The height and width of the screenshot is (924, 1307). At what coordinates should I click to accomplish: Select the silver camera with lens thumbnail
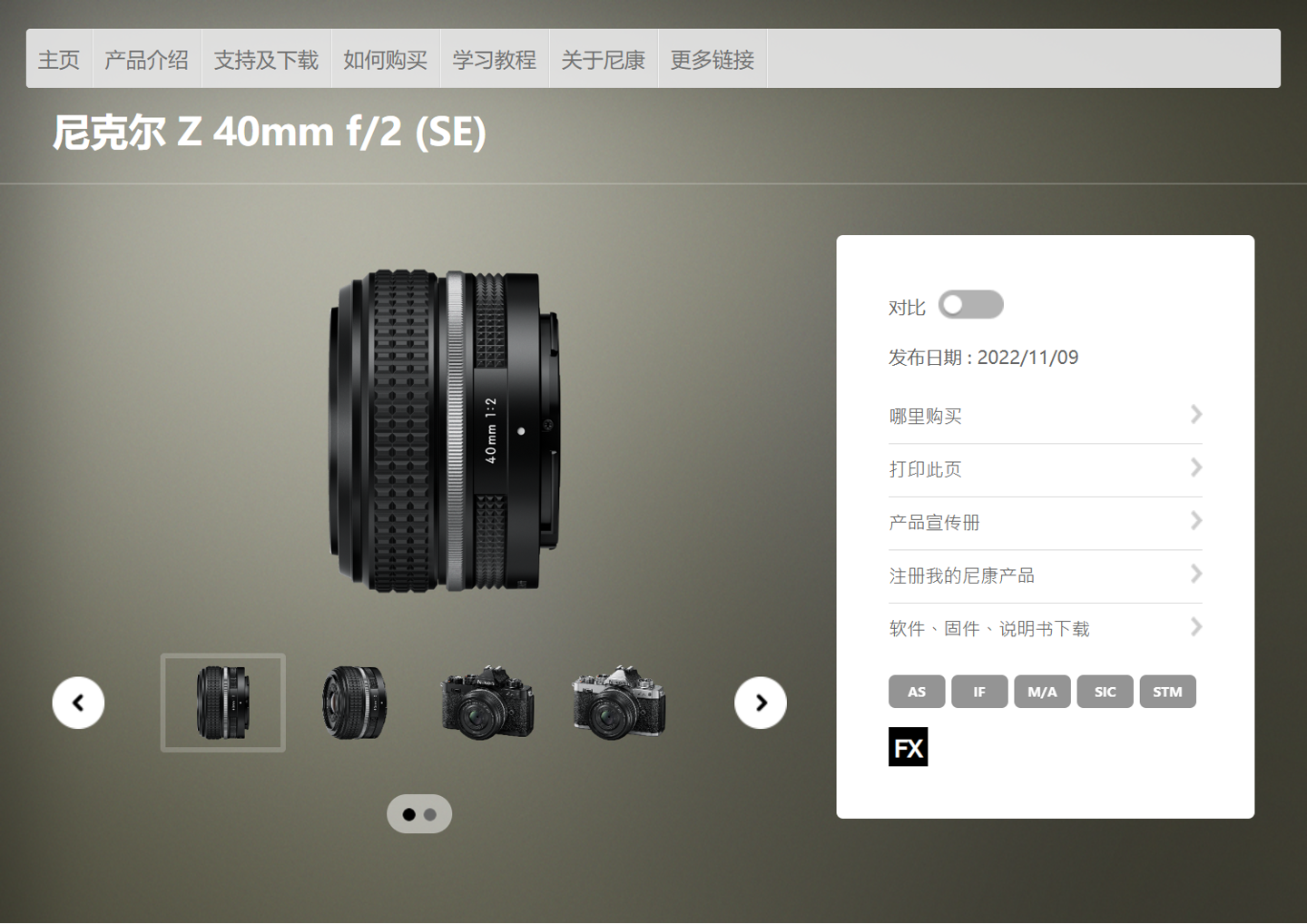(x=619, y=703)
